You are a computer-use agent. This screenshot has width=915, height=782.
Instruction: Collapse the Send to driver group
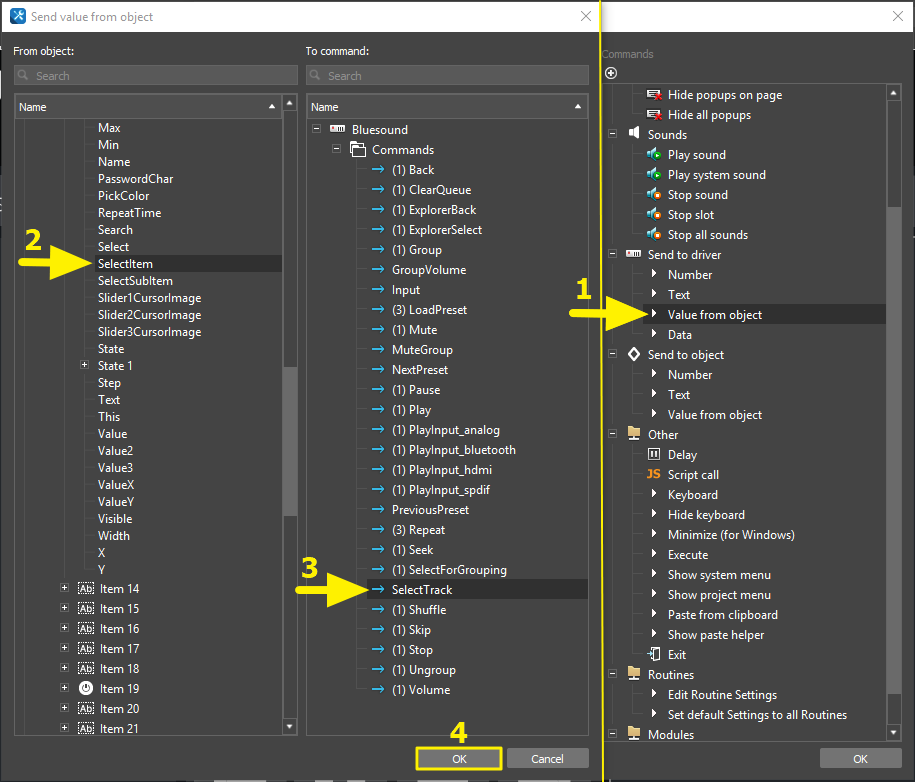(x=612, y=255)
